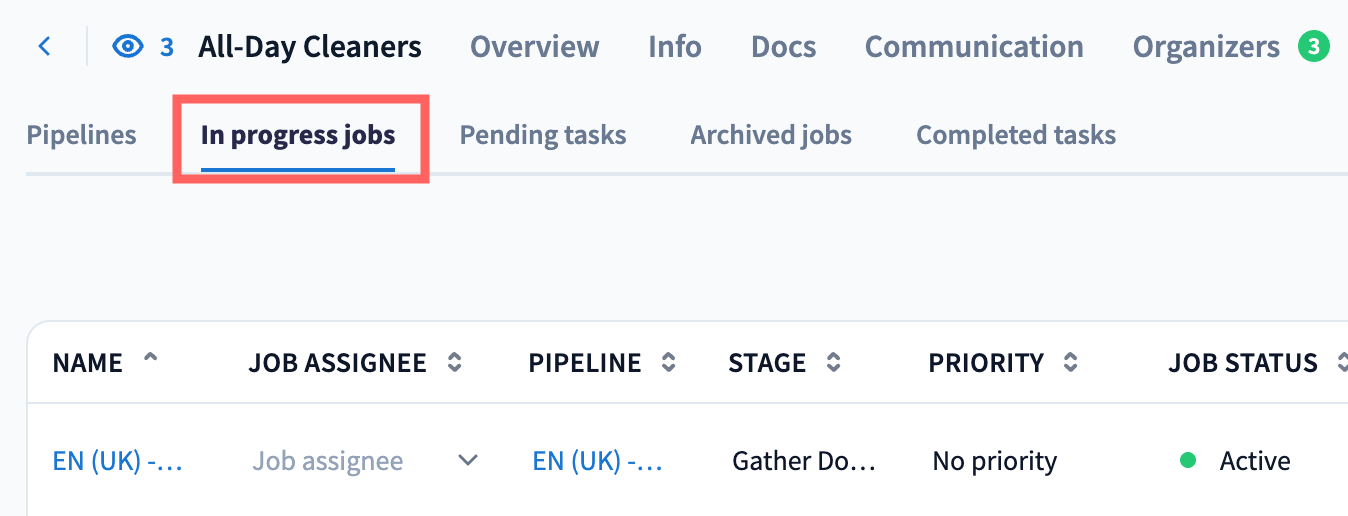Click the green Active status dot
The height and width of the screenshot is (516, 1348).
click(x=1188, y=461)
